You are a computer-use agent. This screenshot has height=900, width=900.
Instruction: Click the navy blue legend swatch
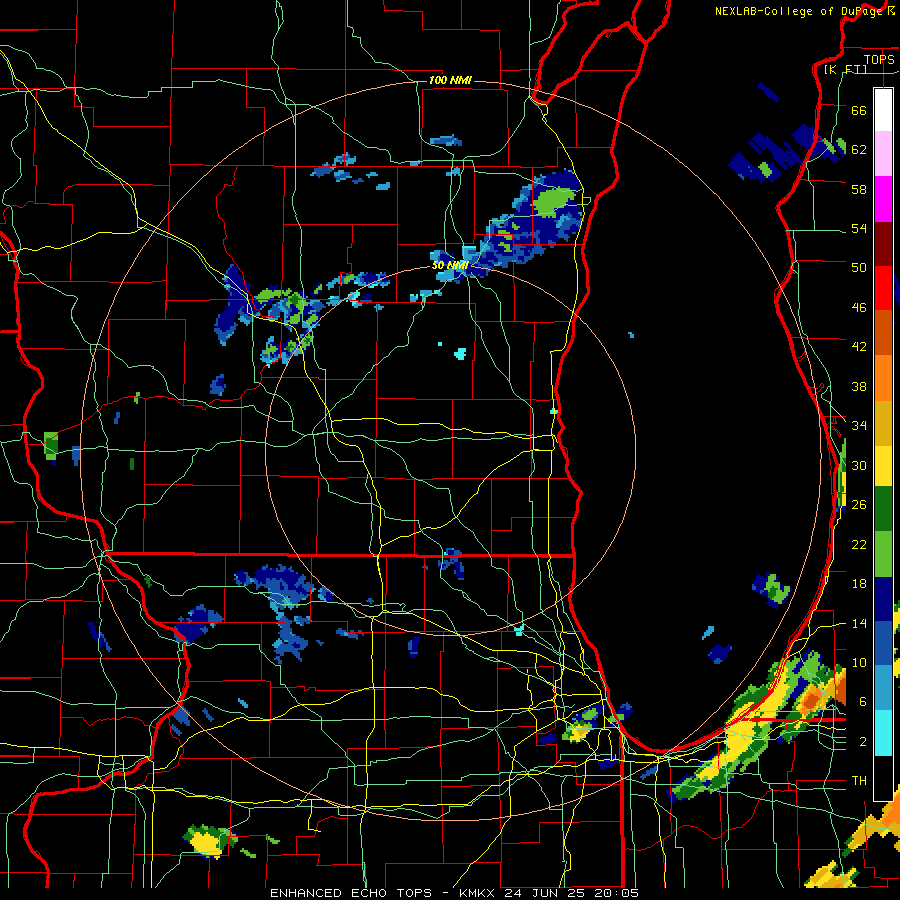tap(883, 599)
